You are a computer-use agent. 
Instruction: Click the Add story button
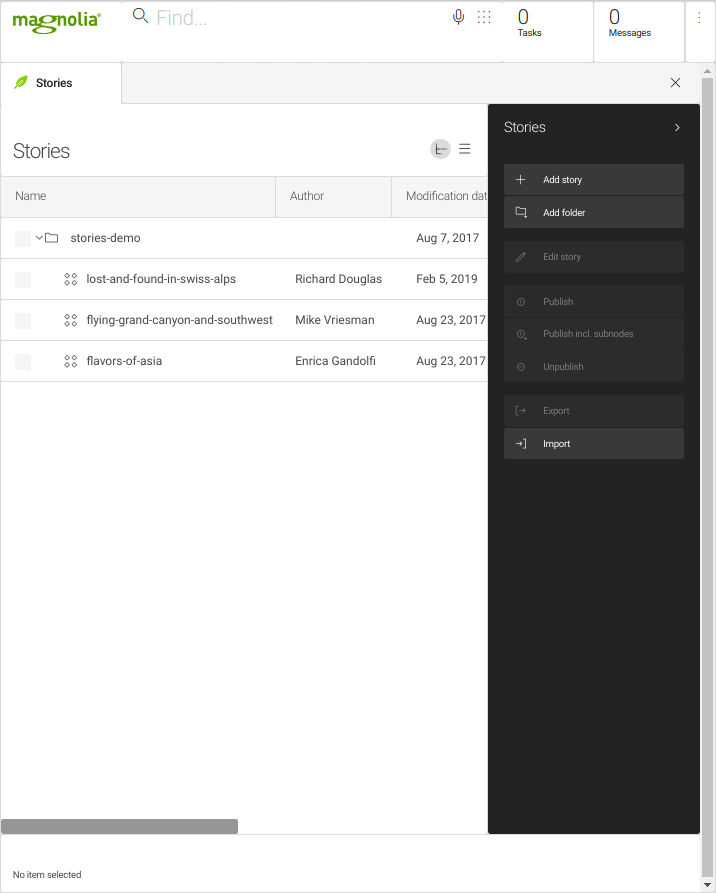tap(594, 180)
